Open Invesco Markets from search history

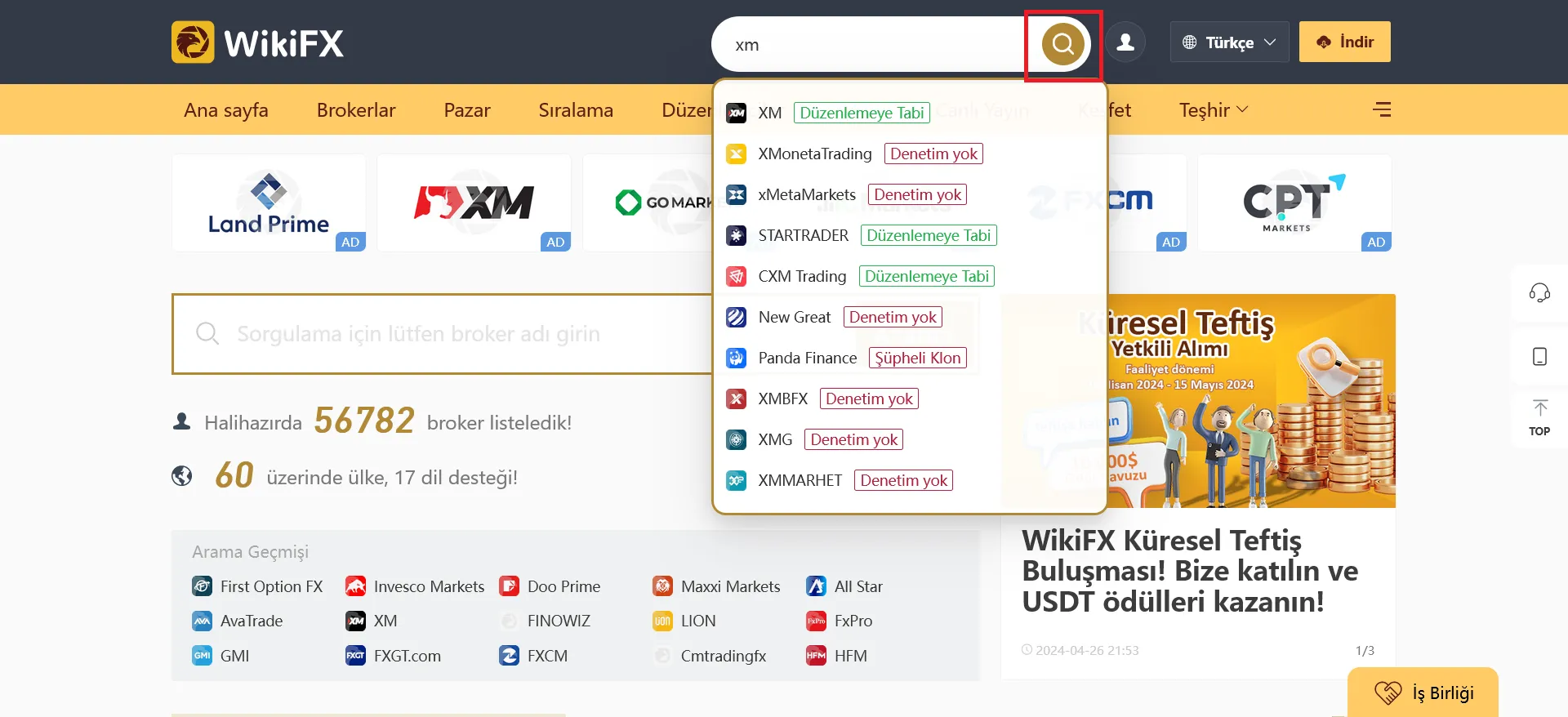pyautogui.click(x=415, y=586)
